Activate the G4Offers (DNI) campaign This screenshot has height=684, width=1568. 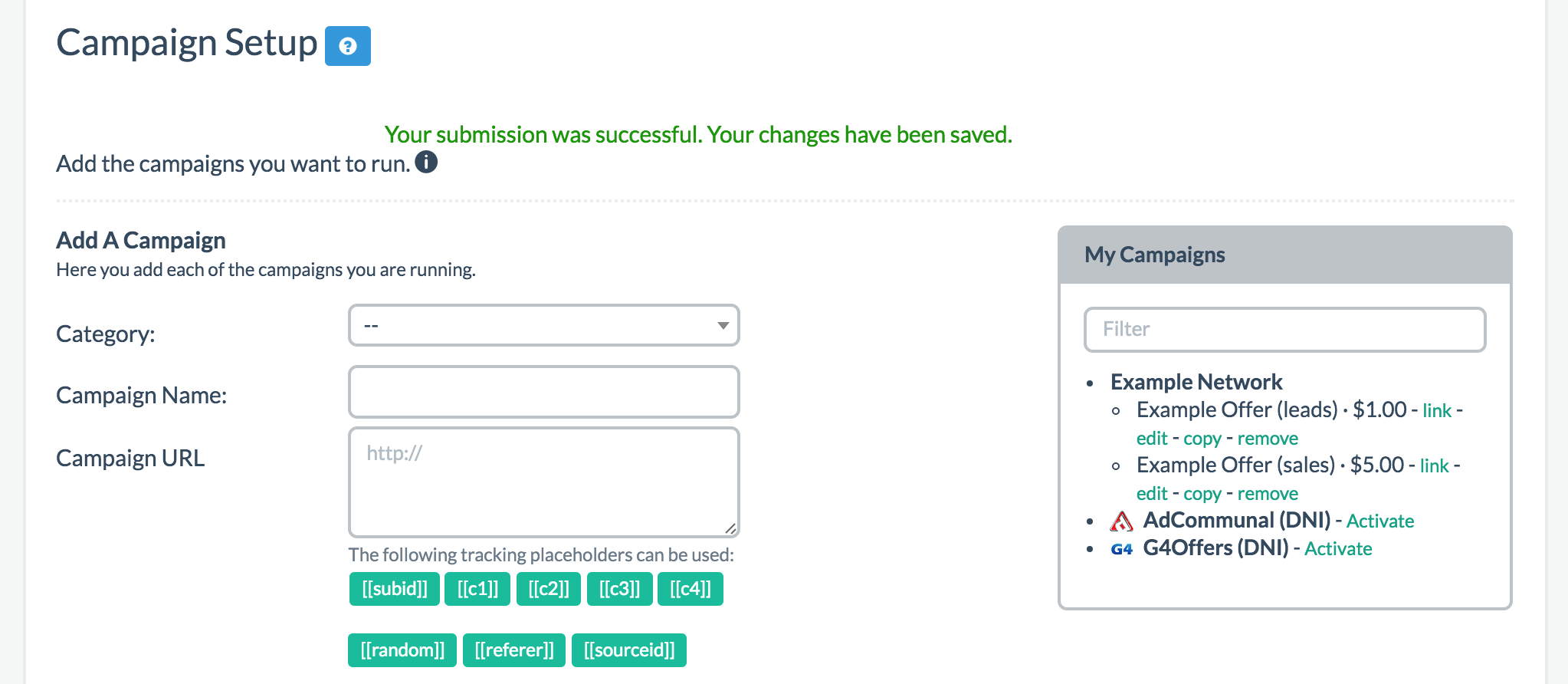(1338, 549)
